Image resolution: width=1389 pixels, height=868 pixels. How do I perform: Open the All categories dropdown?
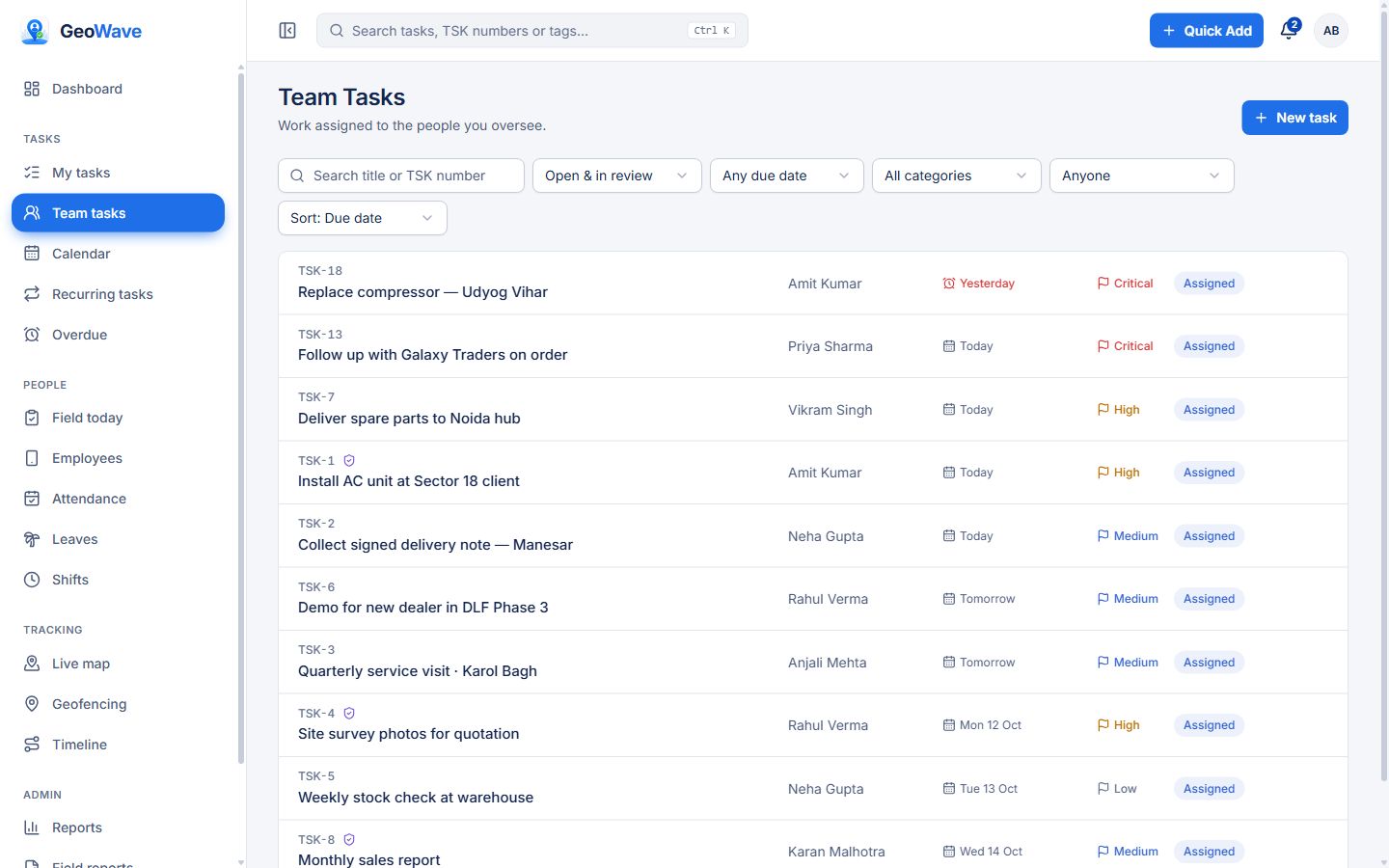(957, 176)
